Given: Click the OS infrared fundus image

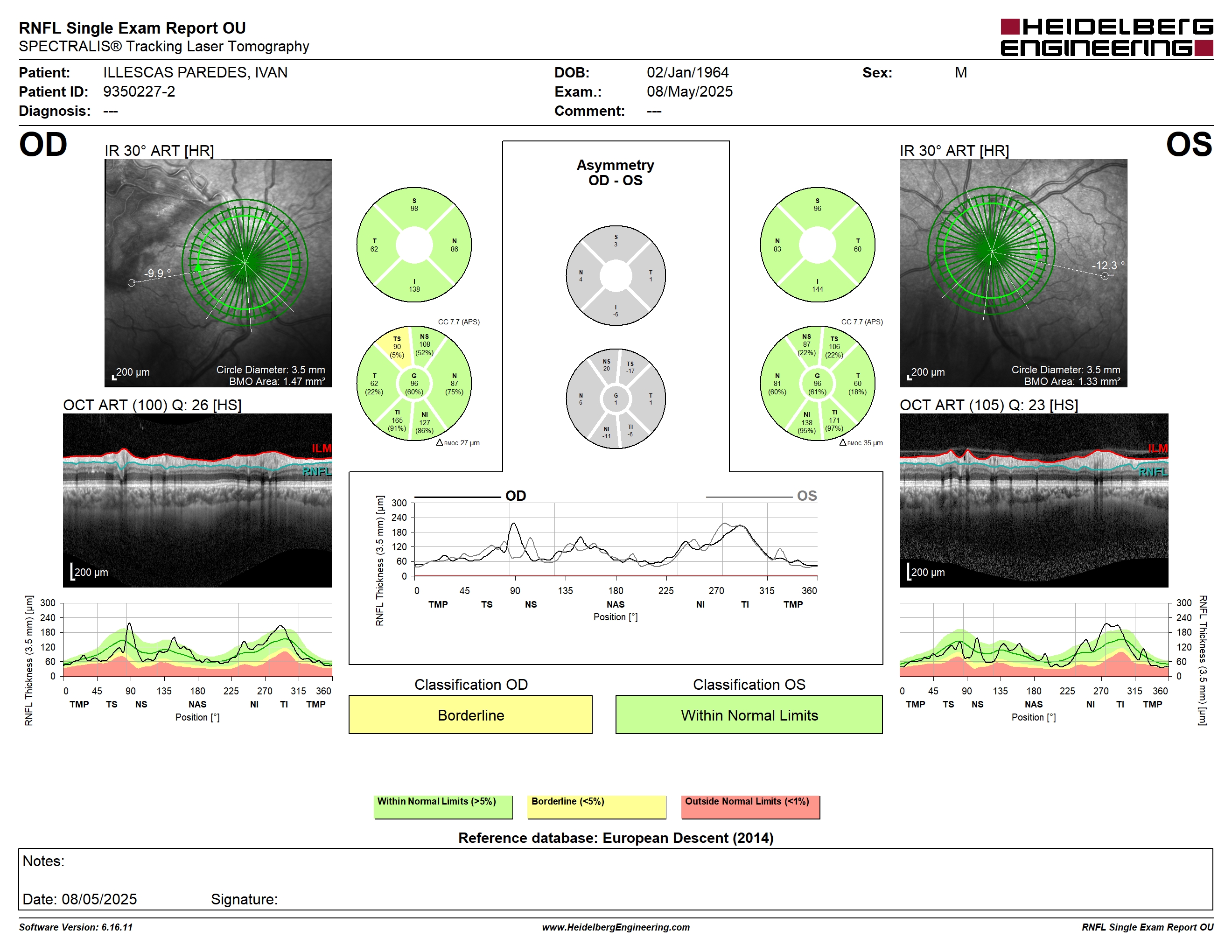Looking at the screenshot, I should (1013, 273).
